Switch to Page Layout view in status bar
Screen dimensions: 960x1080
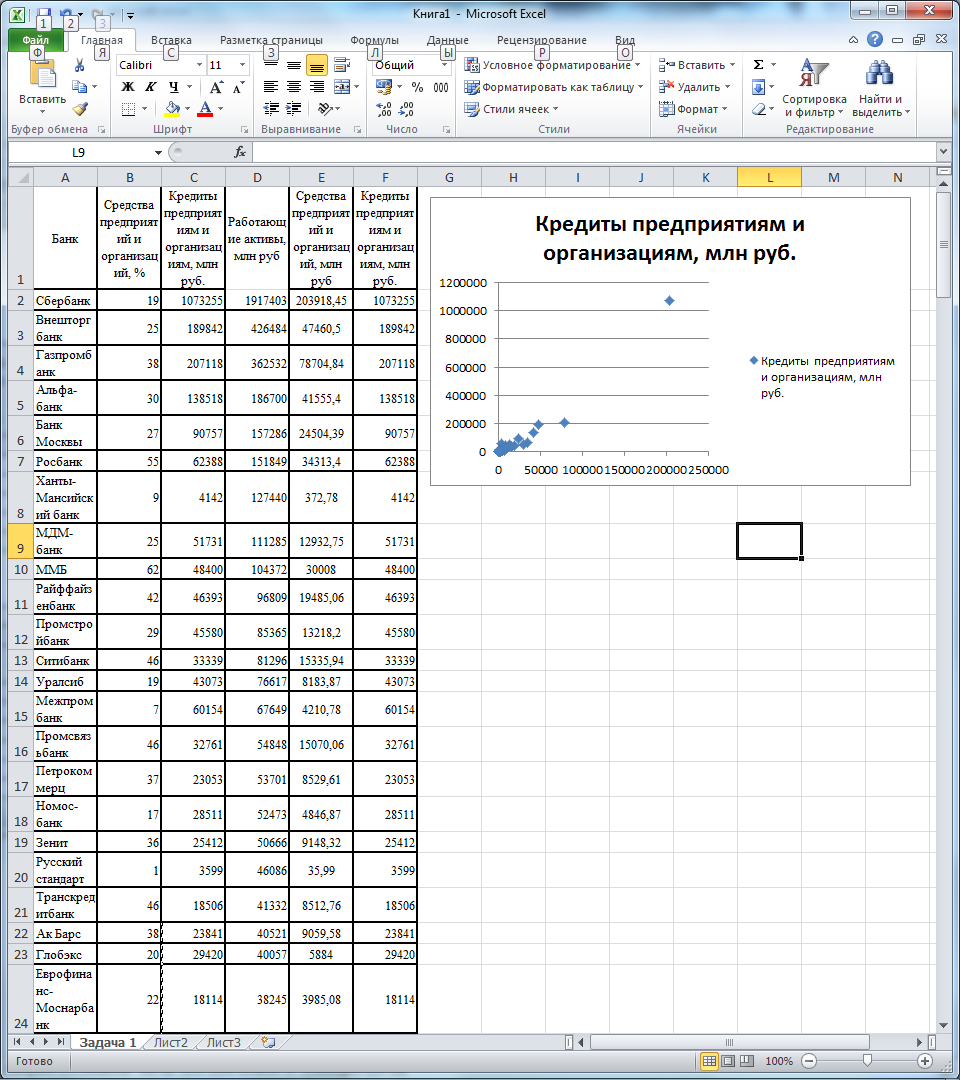pos(728,1061)
